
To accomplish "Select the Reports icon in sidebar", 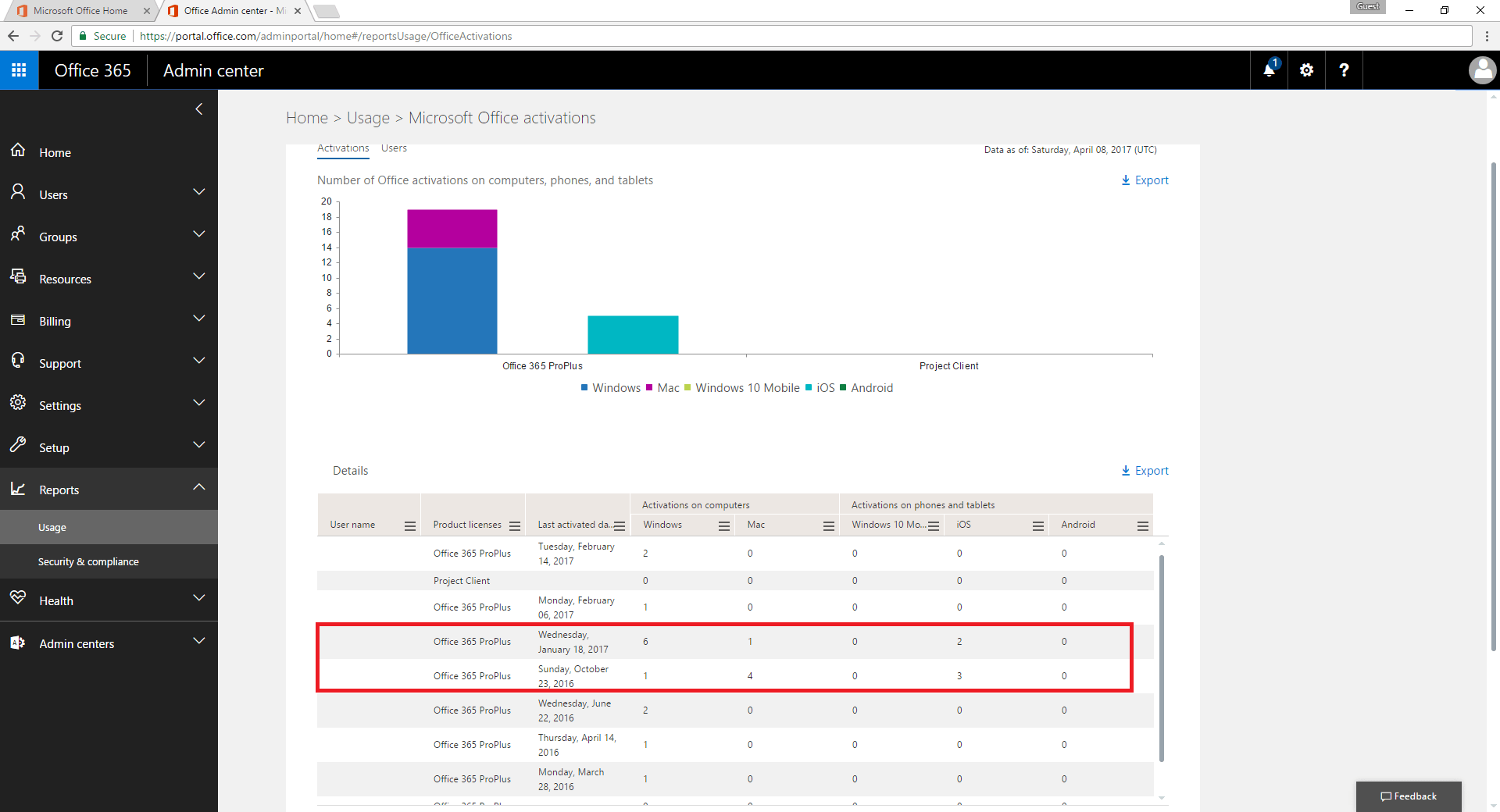I will click(x=18, y=489).
